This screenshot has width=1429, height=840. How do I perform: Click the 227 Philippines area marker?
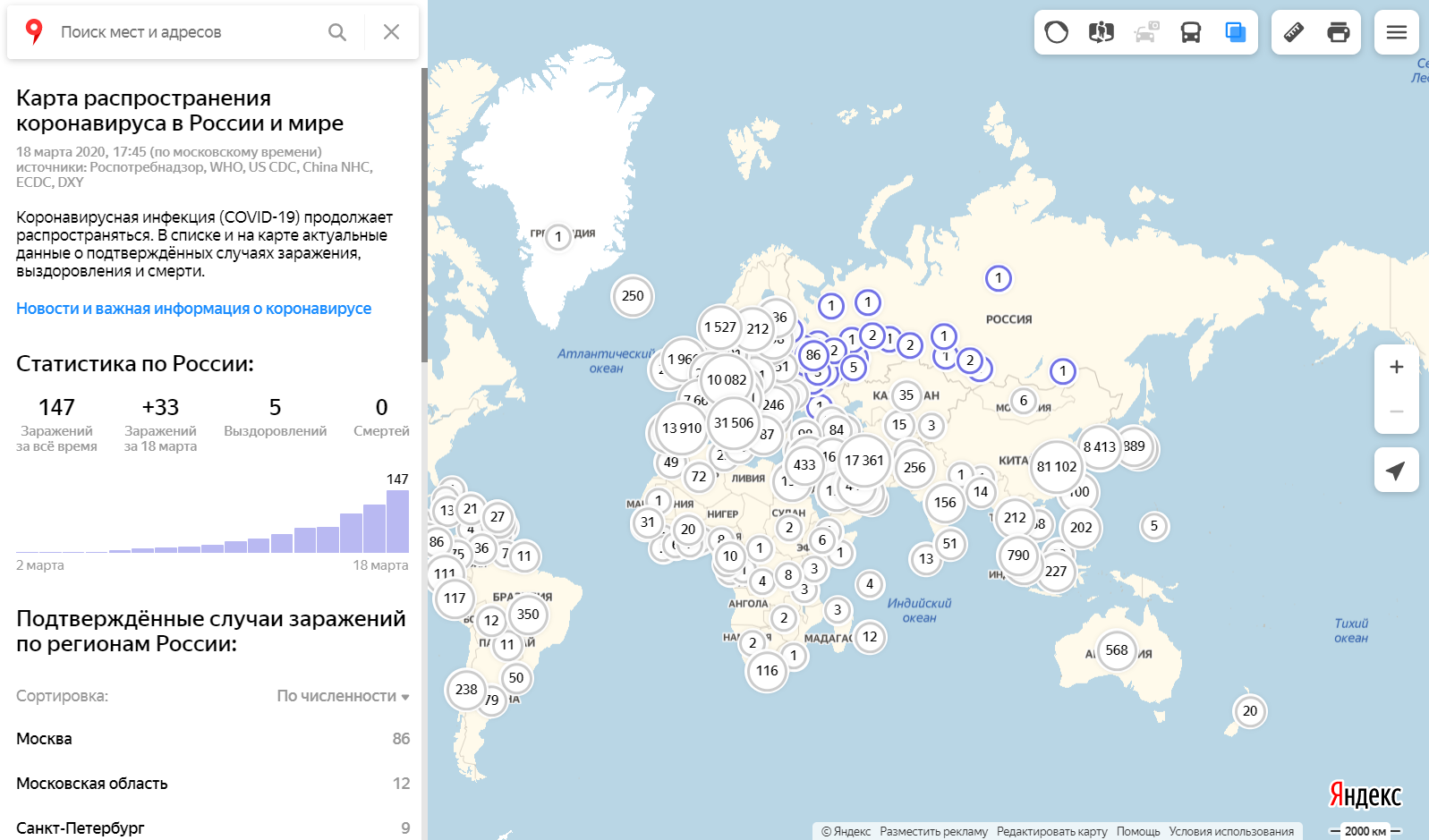[1056, 571]
